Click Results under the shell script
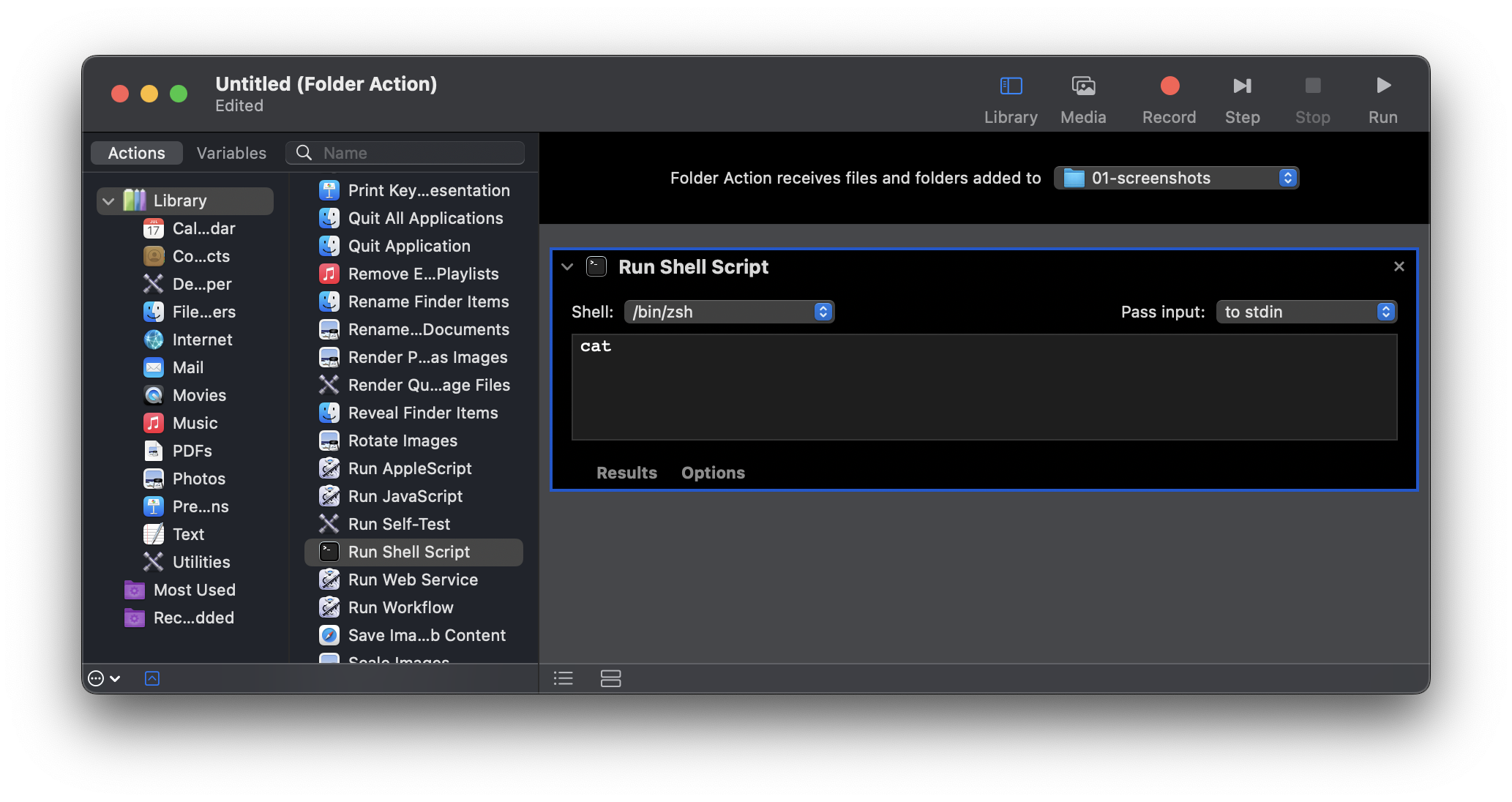 tap(626, 473)
